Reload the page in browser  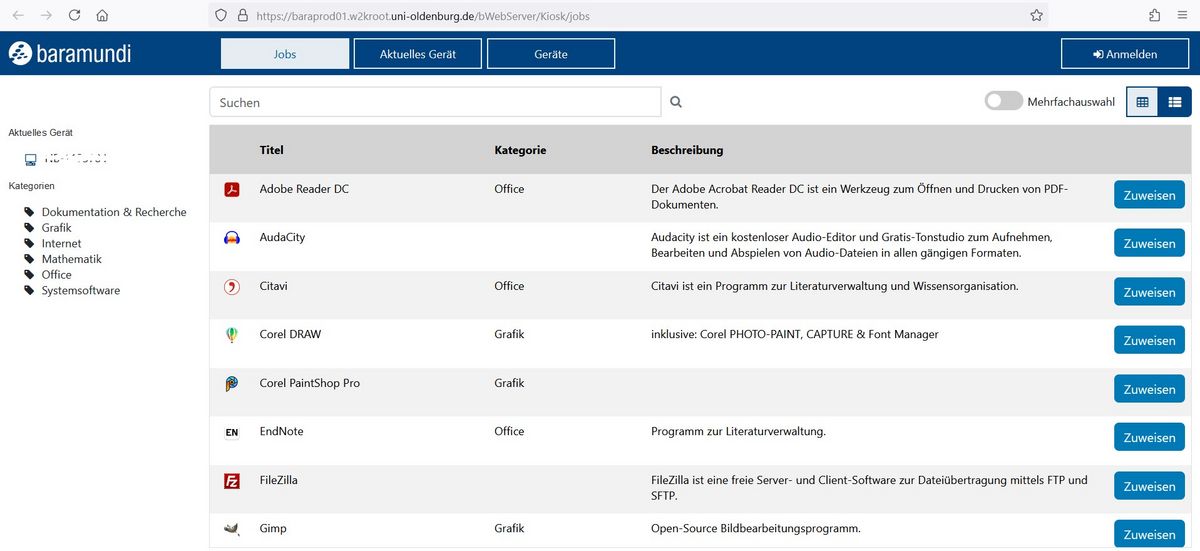point(74,16)
